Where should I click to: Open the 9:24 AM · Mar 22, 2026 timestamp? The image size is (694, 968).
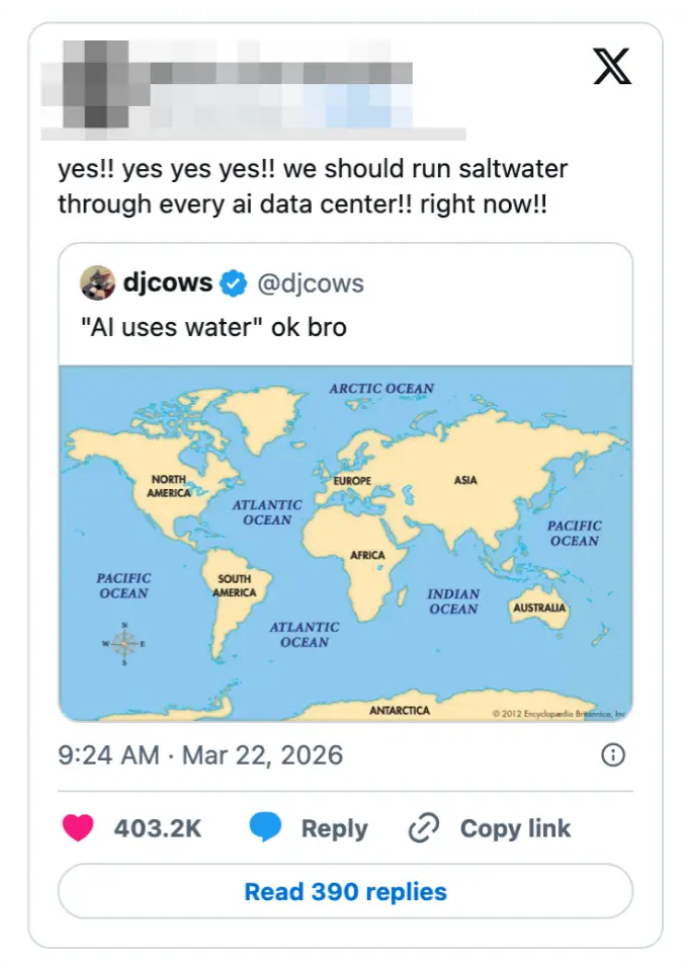tap(200, 755)
